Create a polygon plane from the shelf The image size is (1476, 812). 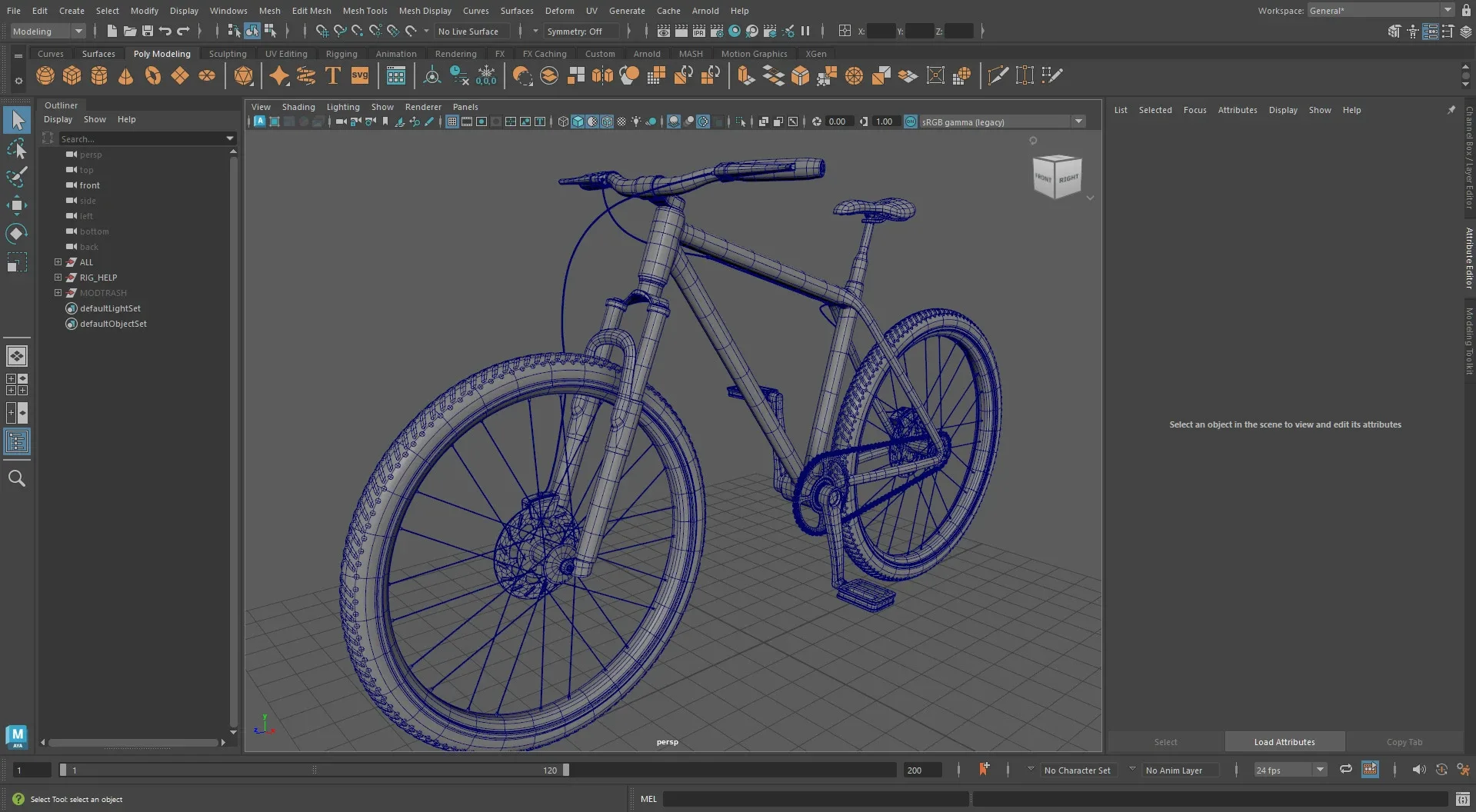[180, 75]
